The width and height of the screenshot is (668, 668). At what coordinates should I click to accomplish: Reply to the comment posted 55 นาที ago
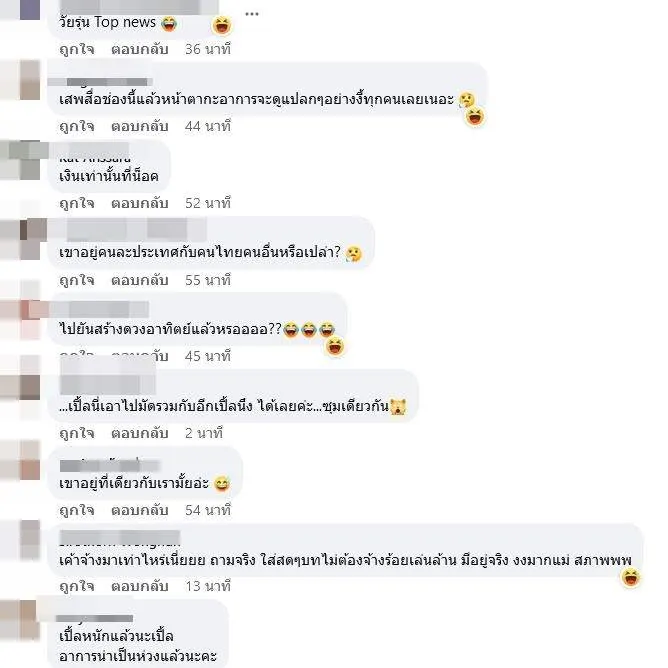pyautogui.click(x=140, y=280)
